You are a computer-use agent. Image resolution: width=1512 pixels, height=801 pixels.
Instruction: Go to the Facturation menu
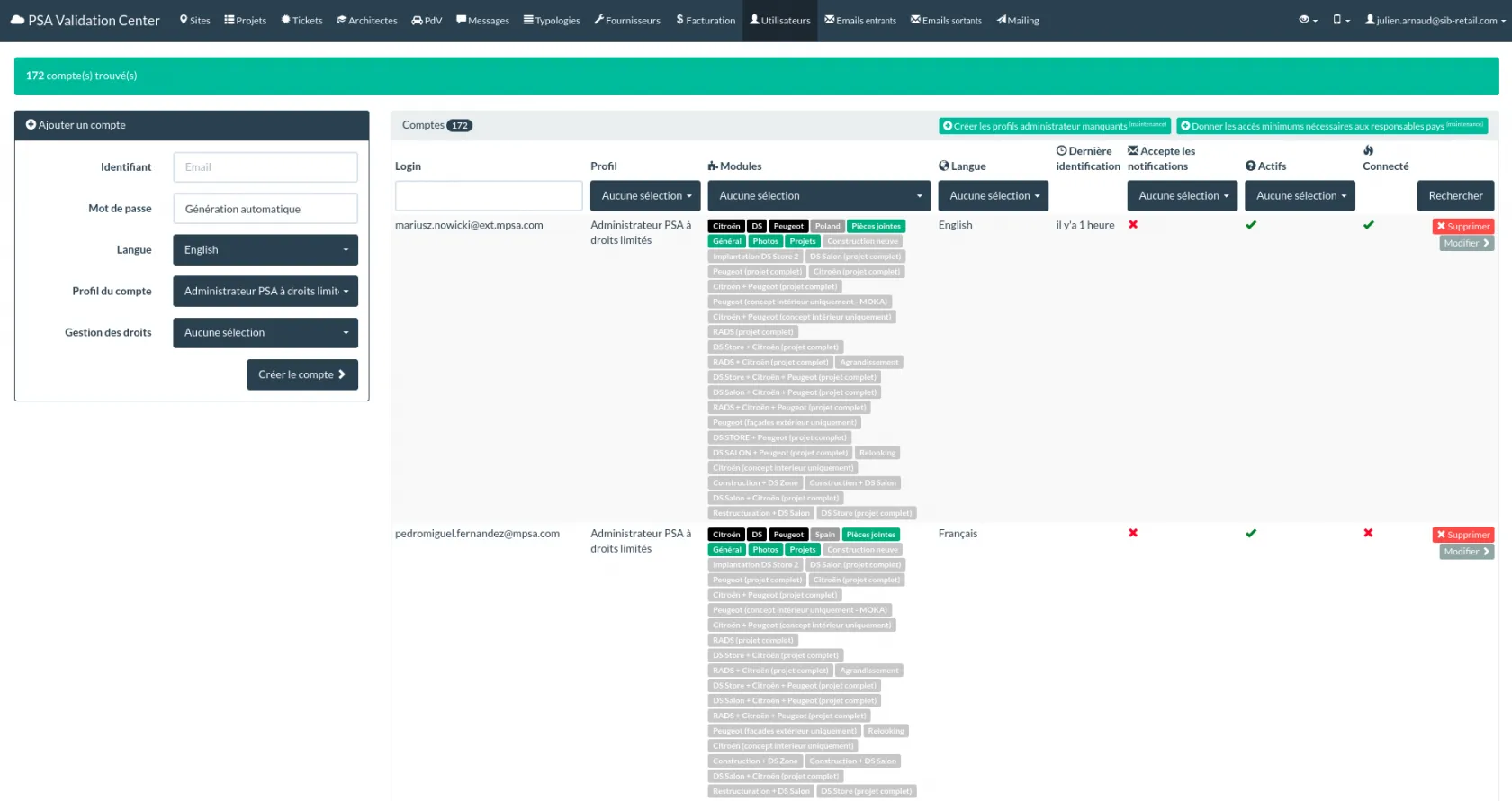[x=706, y=20]
